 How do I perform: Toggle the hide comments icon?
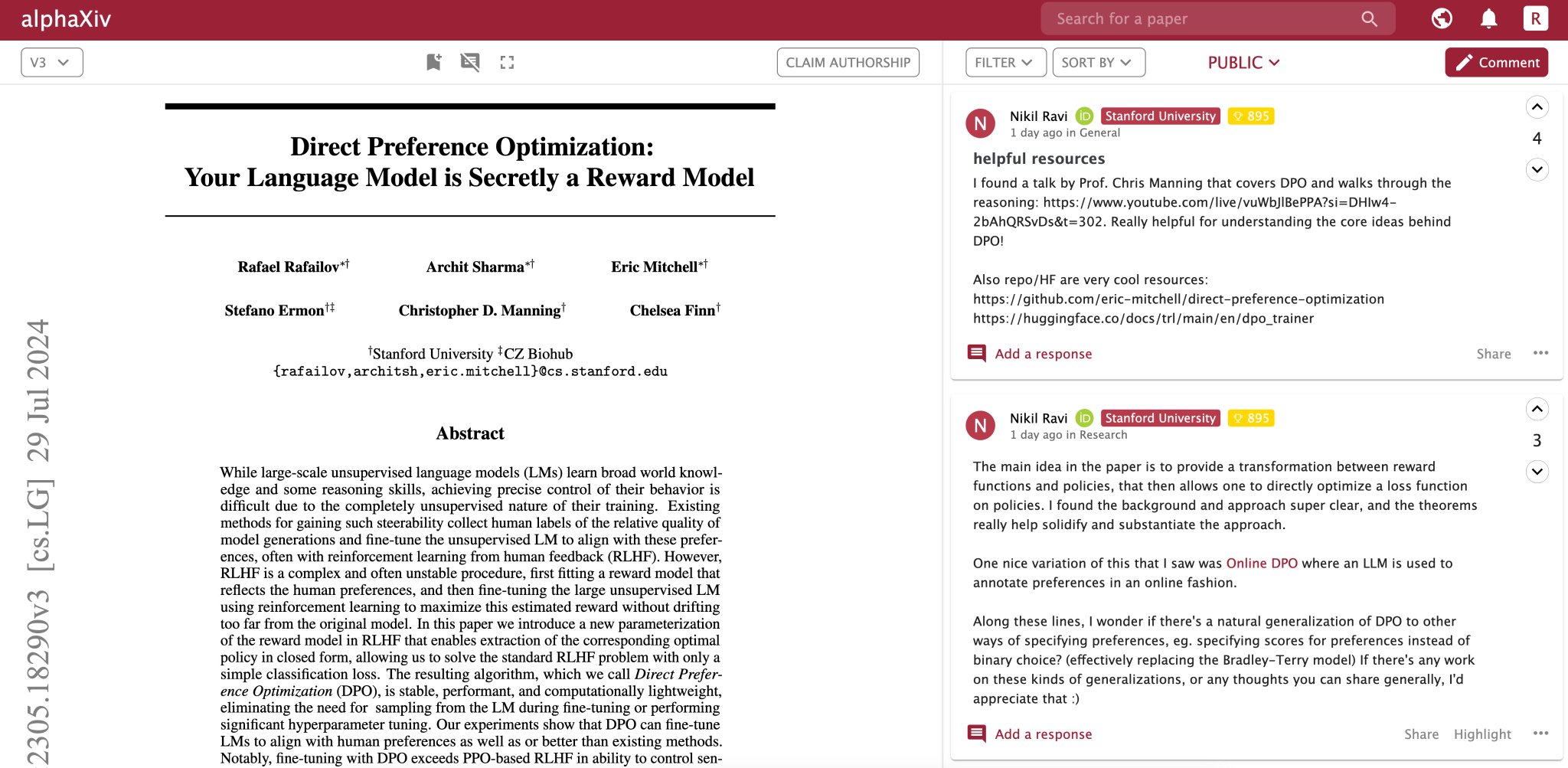click(470, 62)
